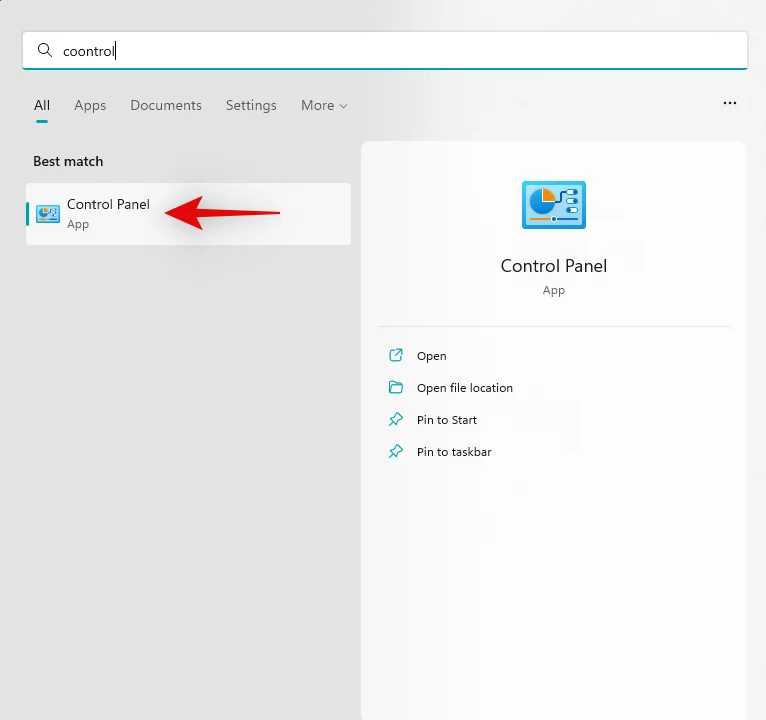Select the All filter tab
The width and height of the screenshot is (766, 720).
(x=42, y=105)
